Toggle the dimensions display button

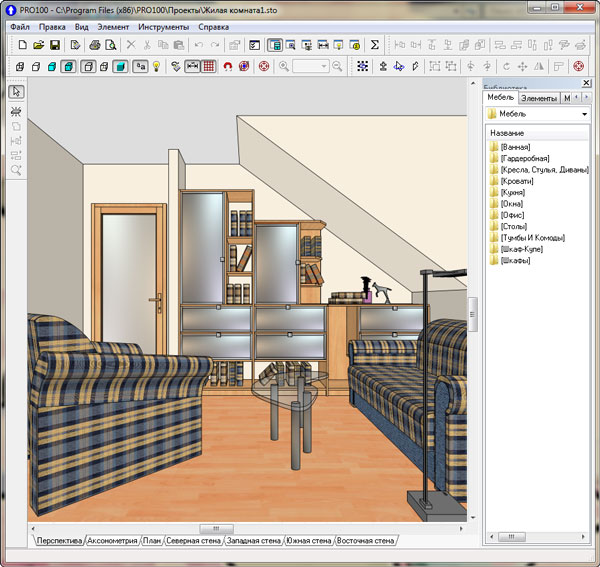(192, 67)
